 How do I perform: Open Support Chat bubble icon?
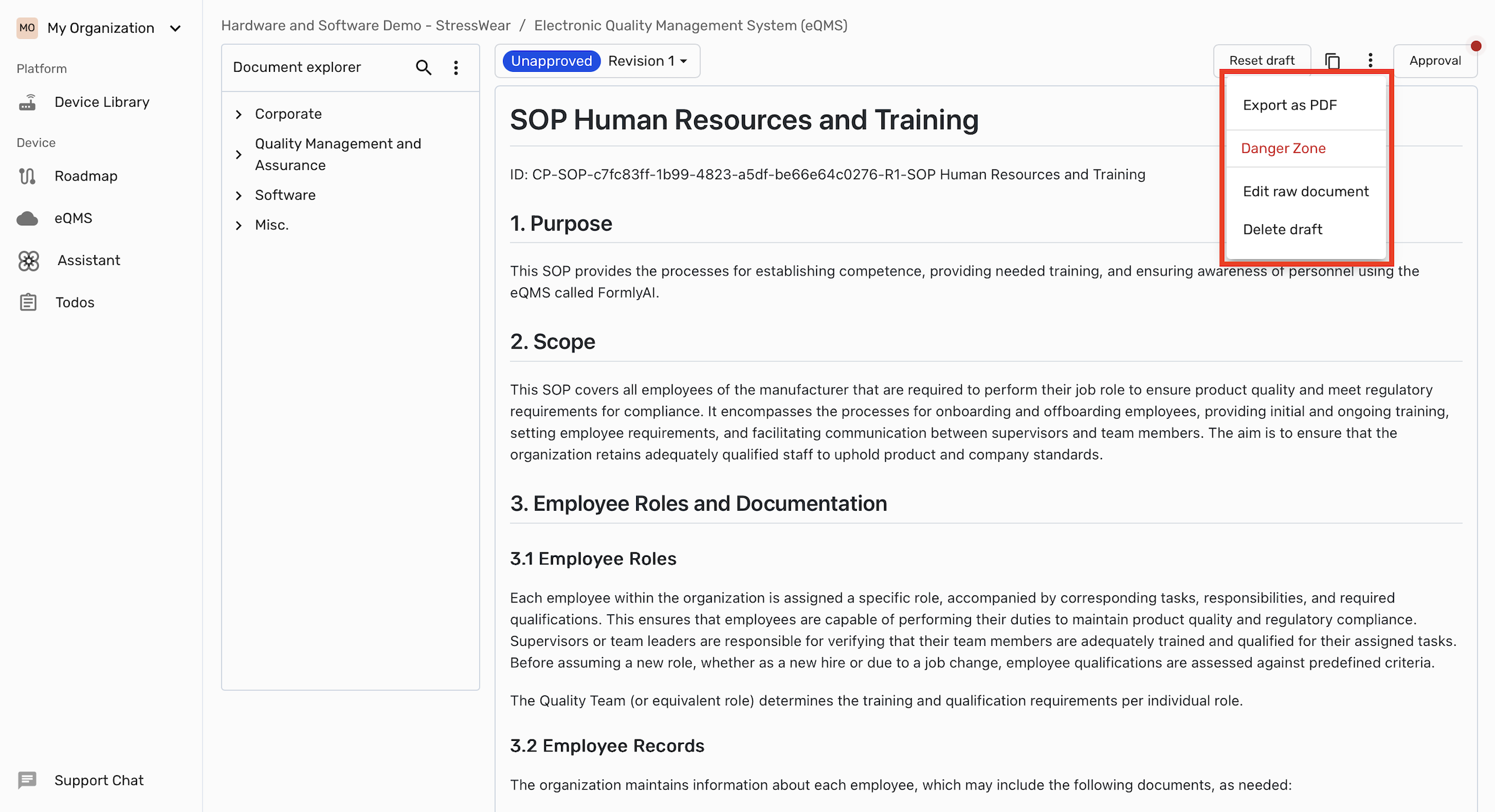[28, 780]
